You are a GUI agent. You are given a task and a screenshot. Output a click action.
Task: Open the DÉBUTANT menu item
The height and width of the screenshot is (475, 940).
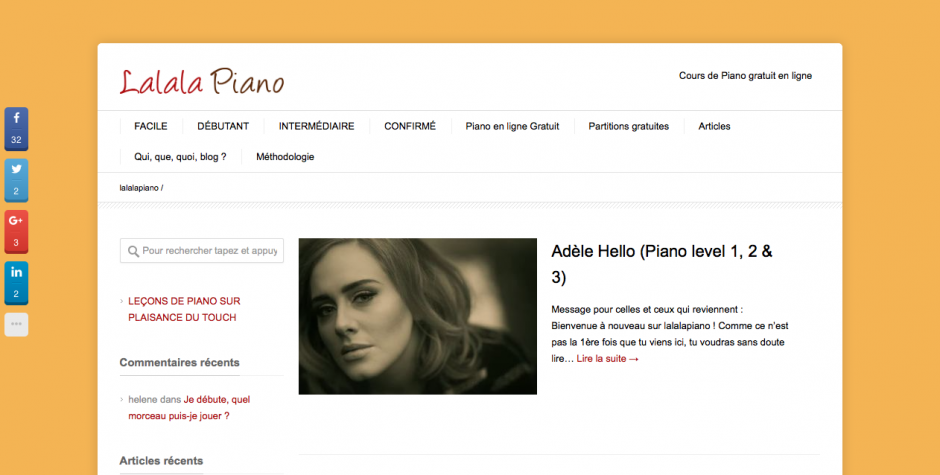point(223,127)
